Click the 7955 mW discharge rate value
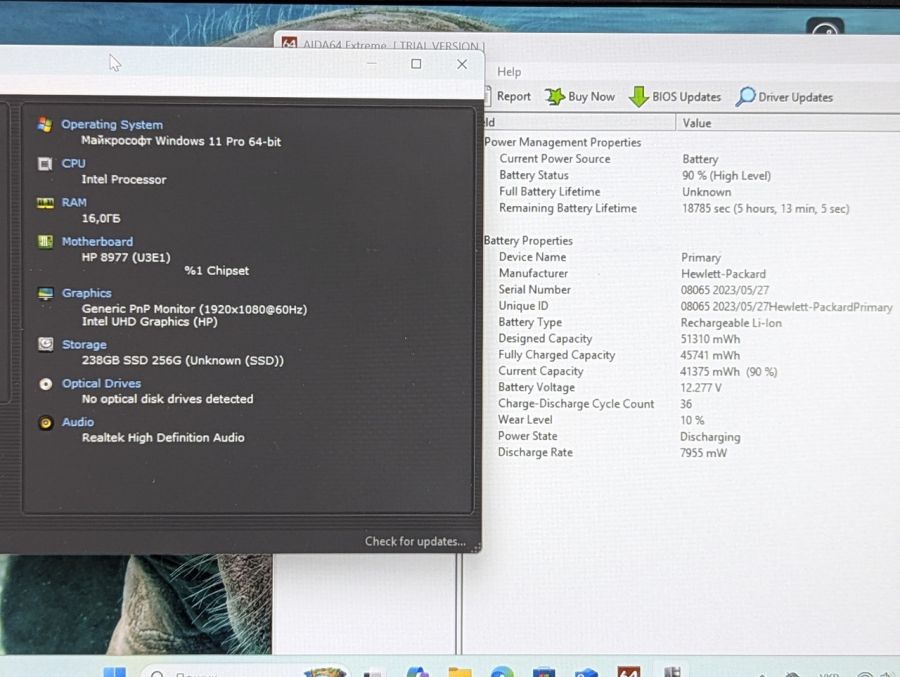 pos(703,453)
